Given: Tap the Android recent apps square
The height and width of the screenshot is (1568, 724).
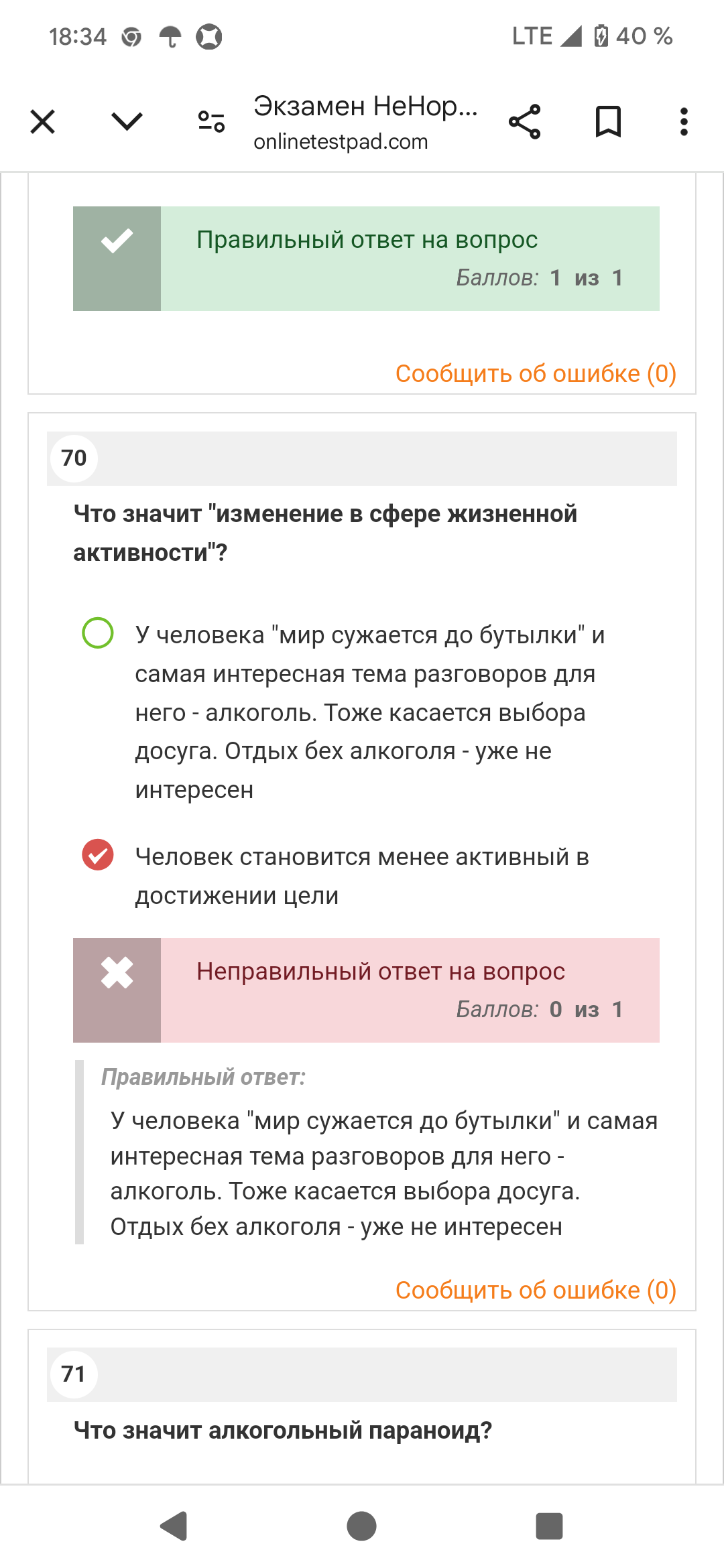Looking at the screenshot, I should click(x=549, y=1526).
